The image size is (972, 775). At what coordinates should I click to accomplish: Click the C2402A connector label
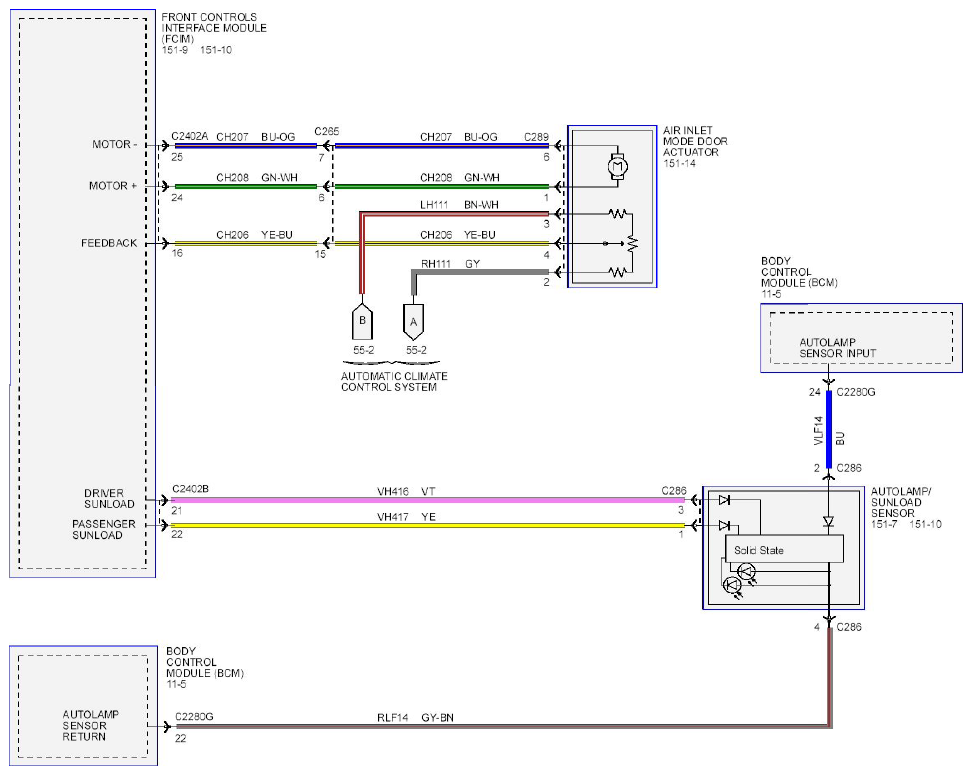click(x=190, y=136)
